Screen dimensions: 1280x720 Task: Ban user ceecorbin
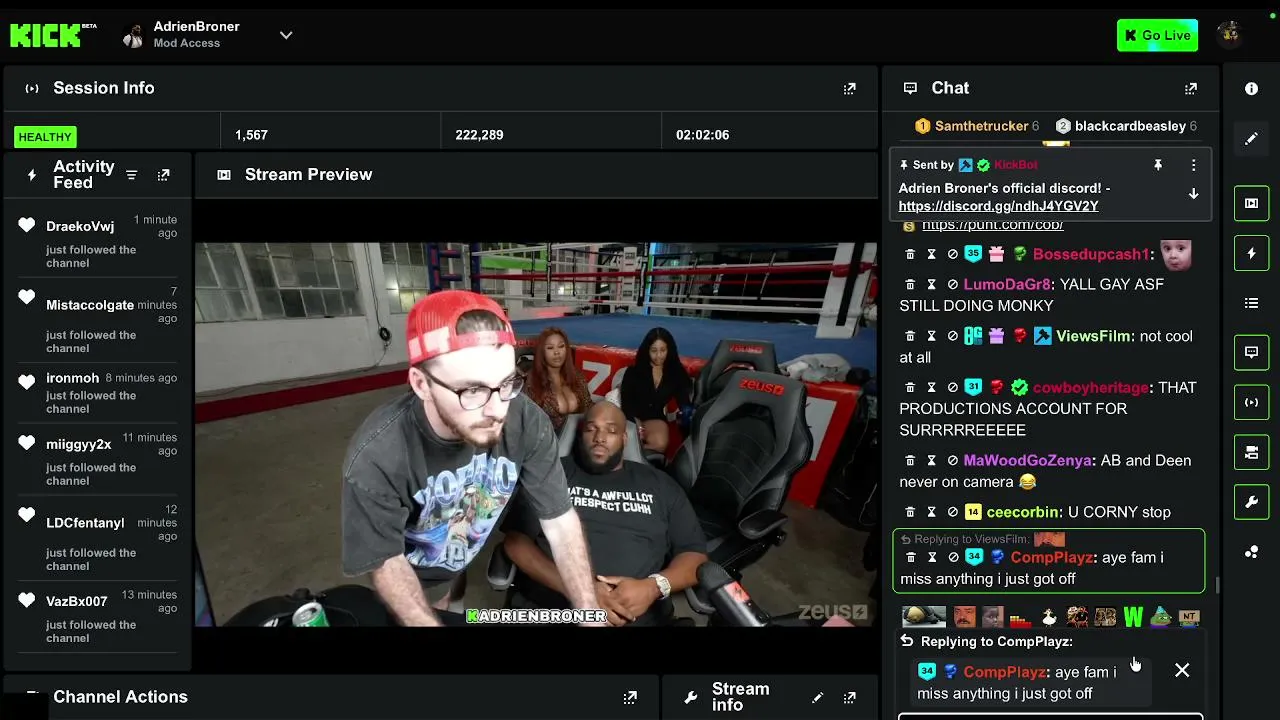point(952,512)
